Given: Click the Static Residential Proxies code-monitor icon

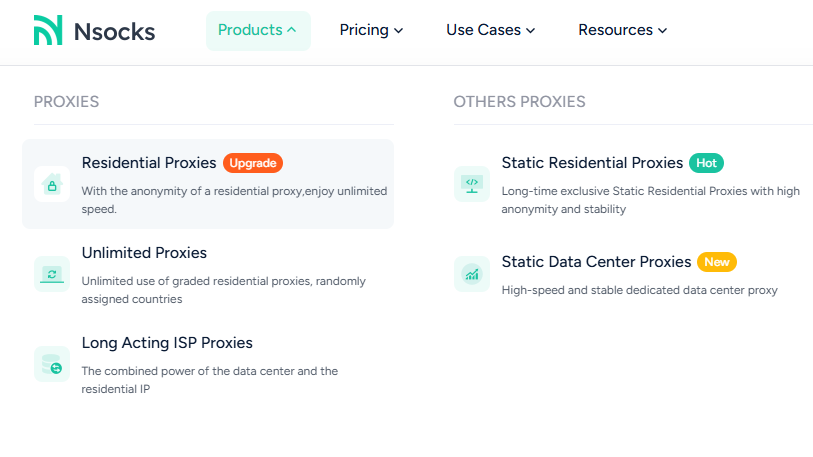Looking at the screenshot, I should [471, 184].
